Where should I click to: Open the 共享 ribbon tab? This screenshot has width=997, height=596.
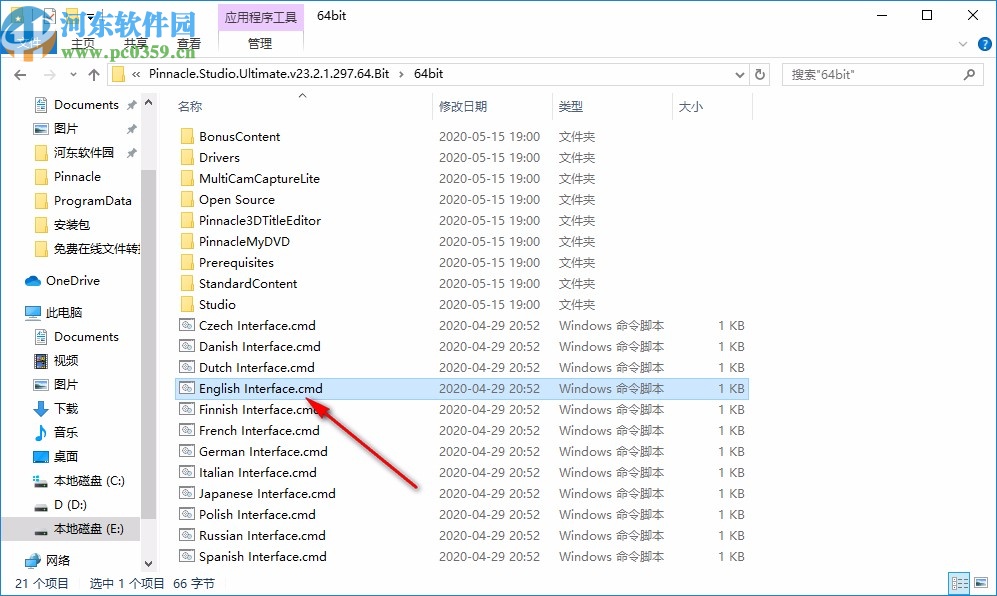[135, 43]
